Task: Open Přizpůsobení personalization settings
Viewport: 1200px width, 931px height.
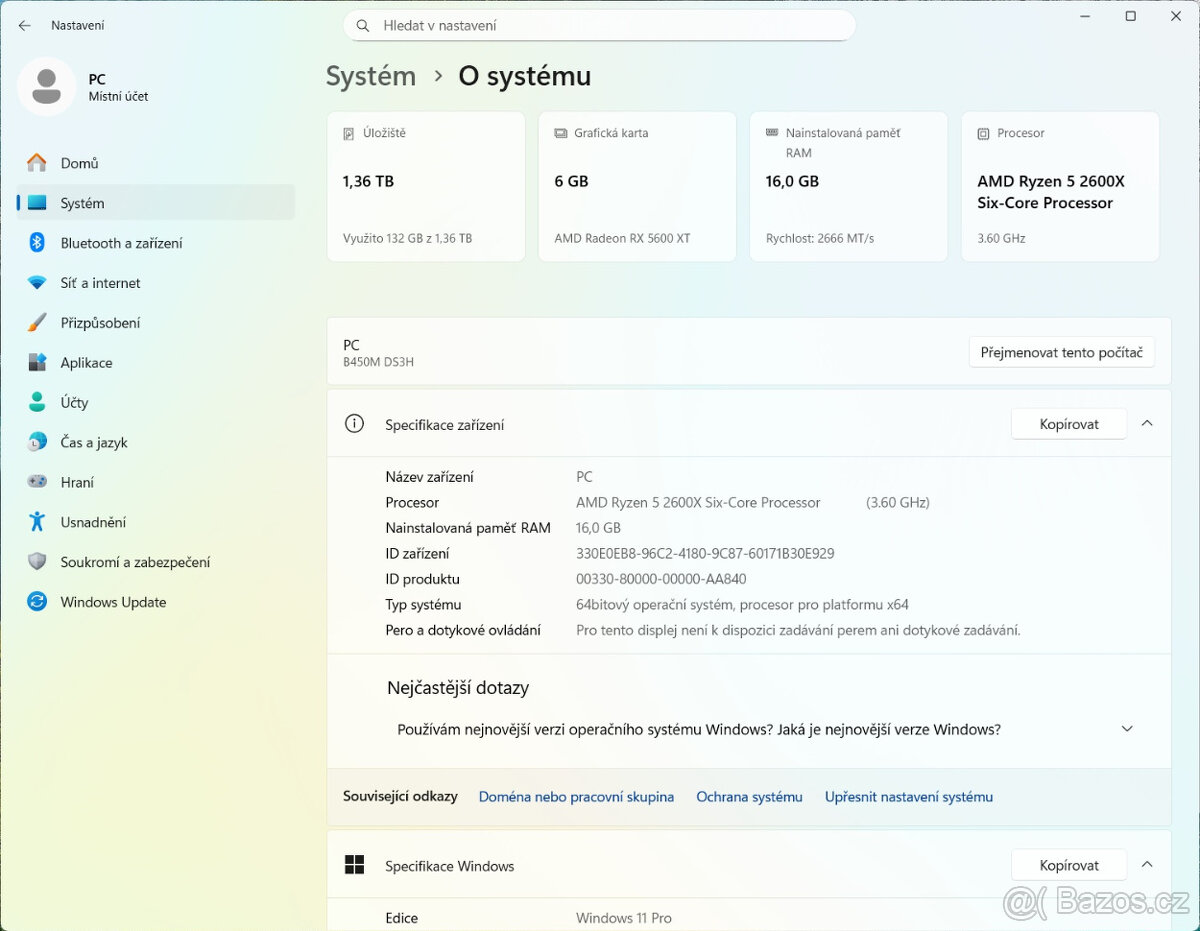Action: tap(100, 323)
